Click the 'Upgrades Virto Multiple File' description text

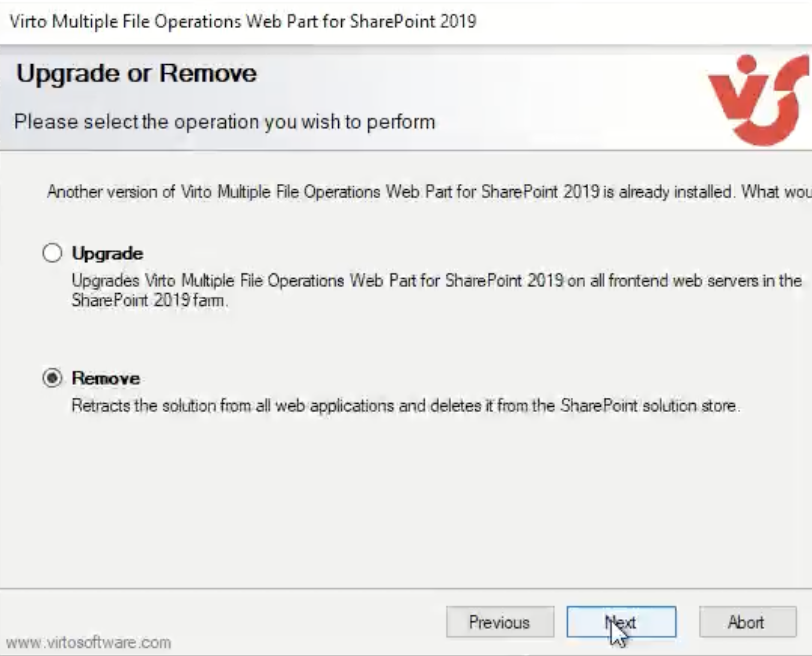tap(437, 281)
